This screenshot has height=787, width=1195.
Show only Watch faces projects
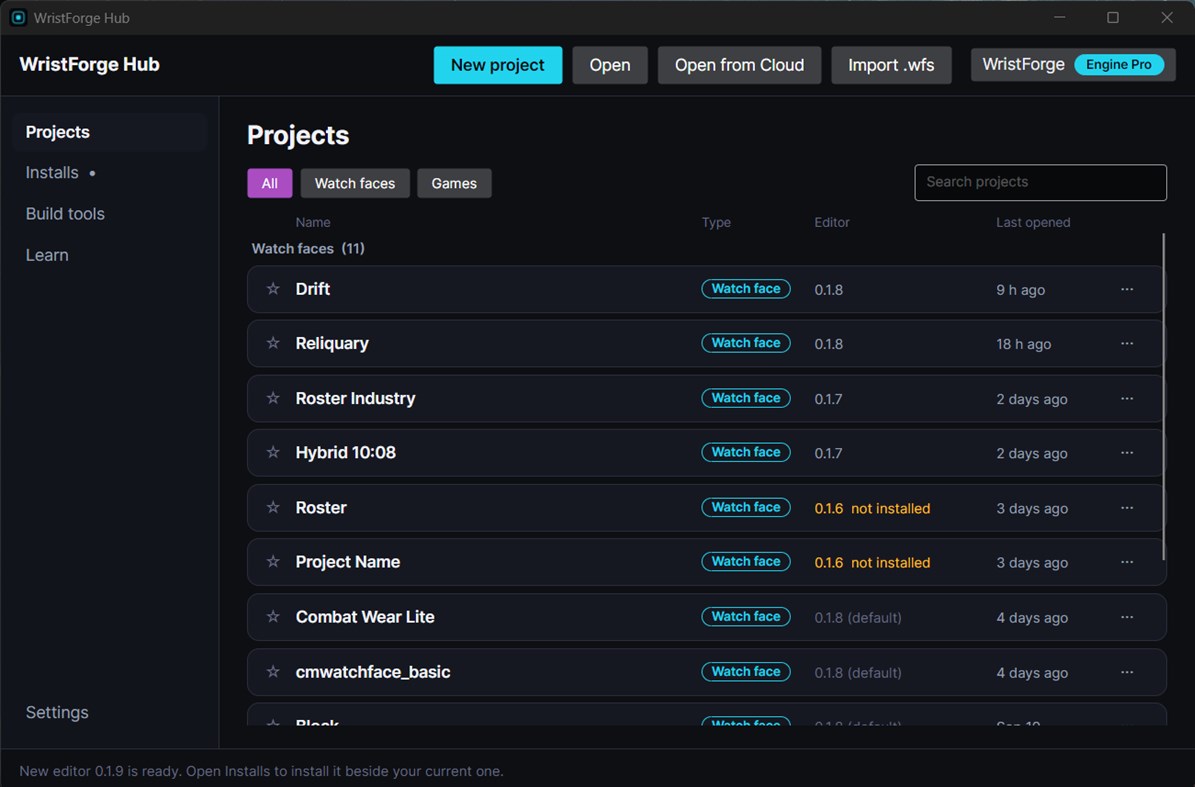pyautogui.click(x=355, y=183)
